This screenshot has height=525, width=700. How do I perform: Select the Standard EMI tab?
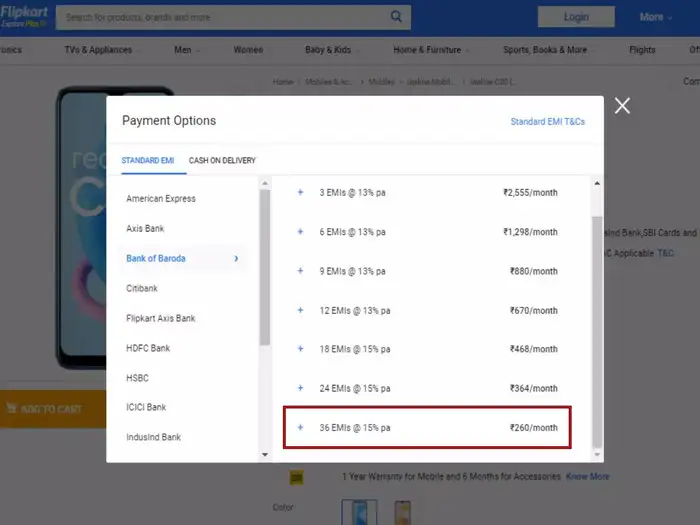click(147, 160)
